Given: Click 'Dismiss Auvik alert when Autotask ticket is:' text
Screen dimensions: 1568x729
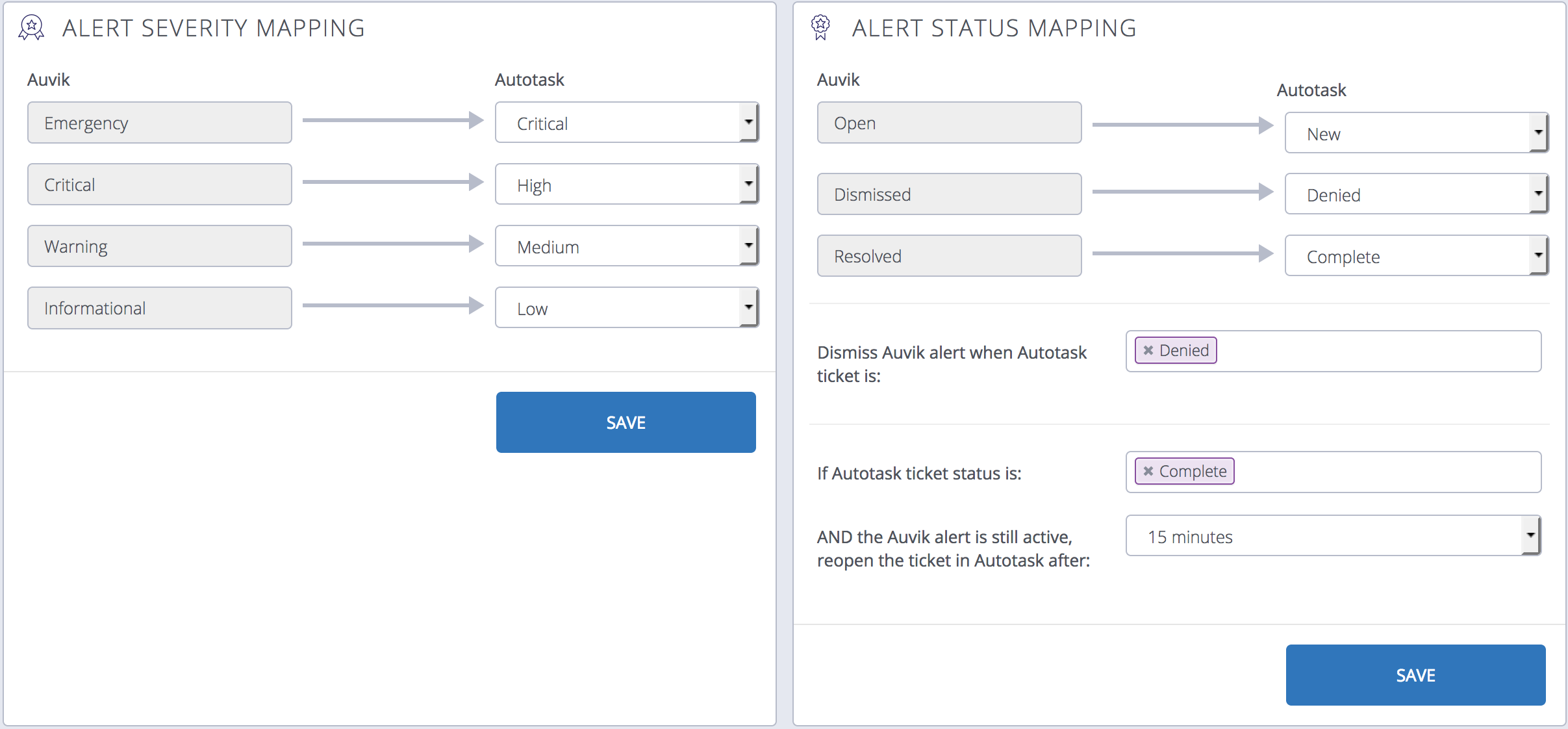Looking at the screenshot, I should pyautogui.click(x=952, y=364).
